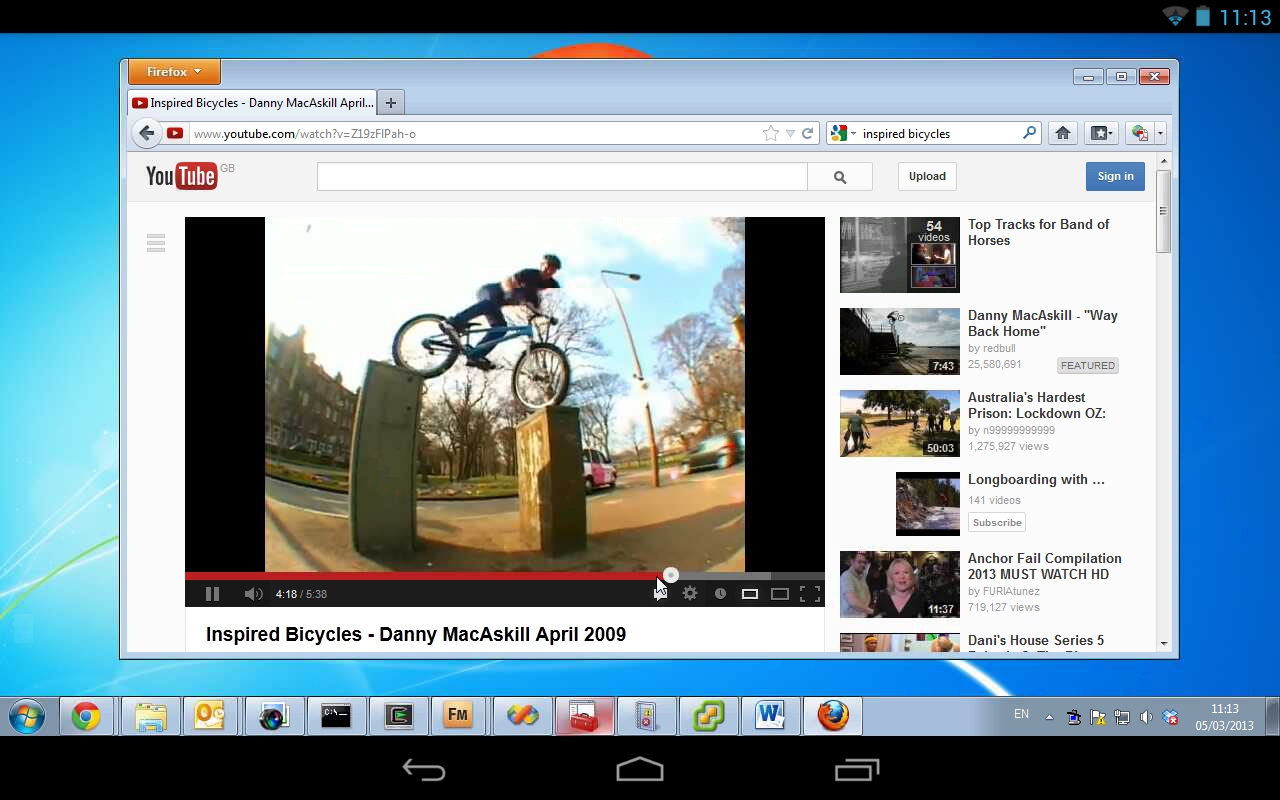The image size is (1280, 800).
Task: Switch to Firefox on the taskbar
Action: (x=832, y=716)
